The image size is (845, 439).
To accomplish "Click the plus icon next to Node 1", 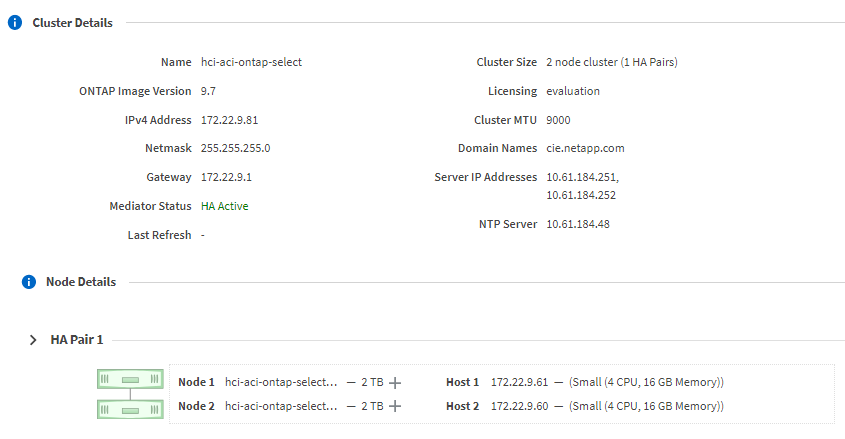I will pyautogui.click(x=395, y=382).
